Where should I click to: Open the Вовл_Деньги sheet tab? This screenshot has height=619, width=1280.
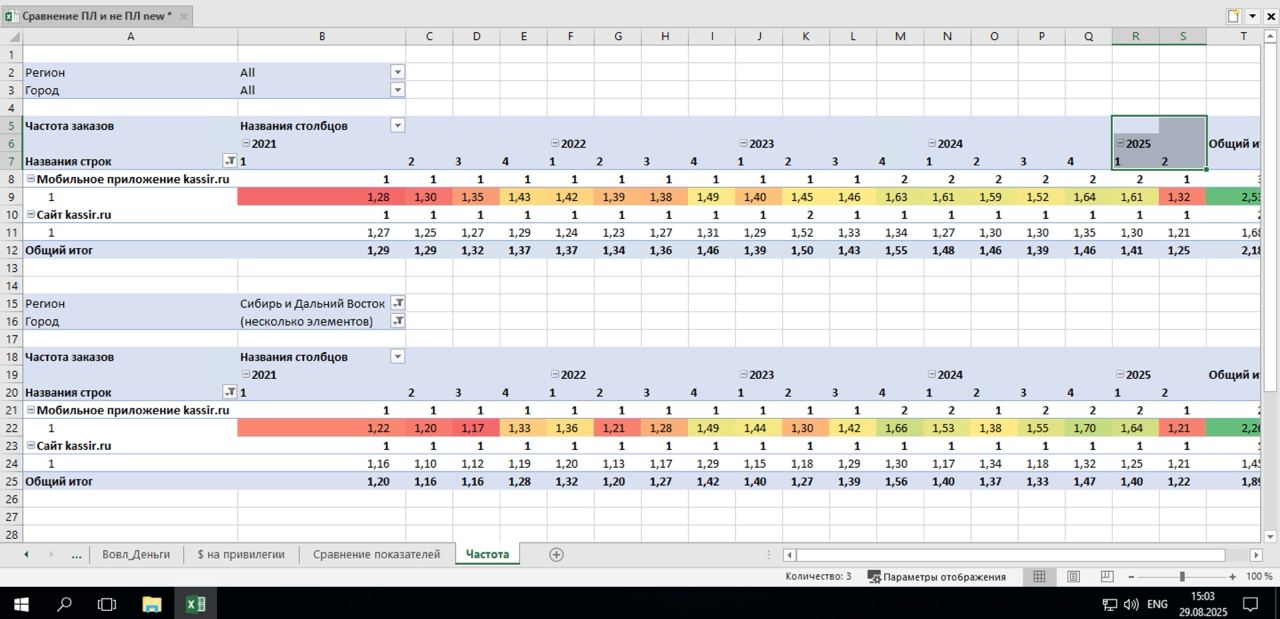[136, 554]
